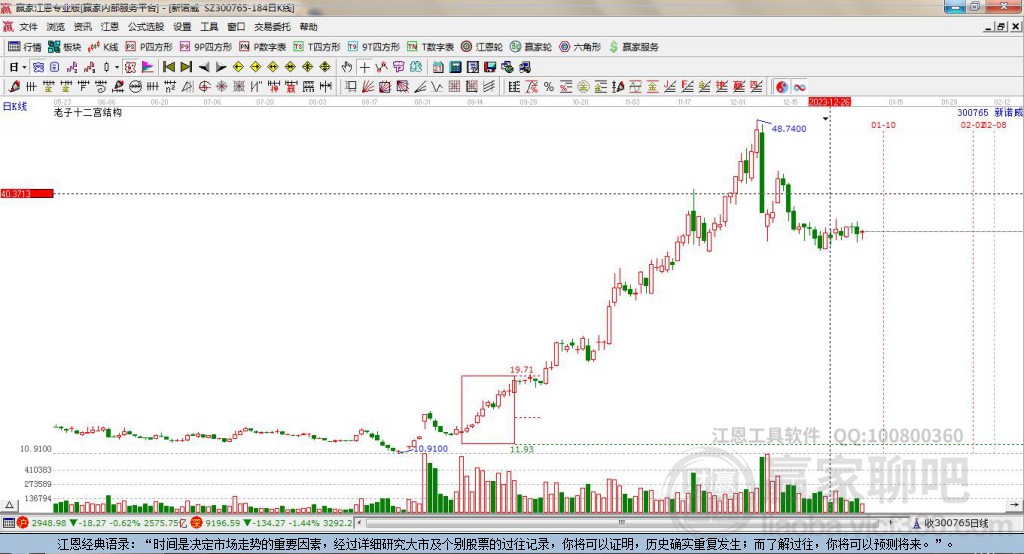Click the leftmost yellow diamond arrow icon
The width and height of the screenshot is (1024, 554).
(x=238, y=67)
